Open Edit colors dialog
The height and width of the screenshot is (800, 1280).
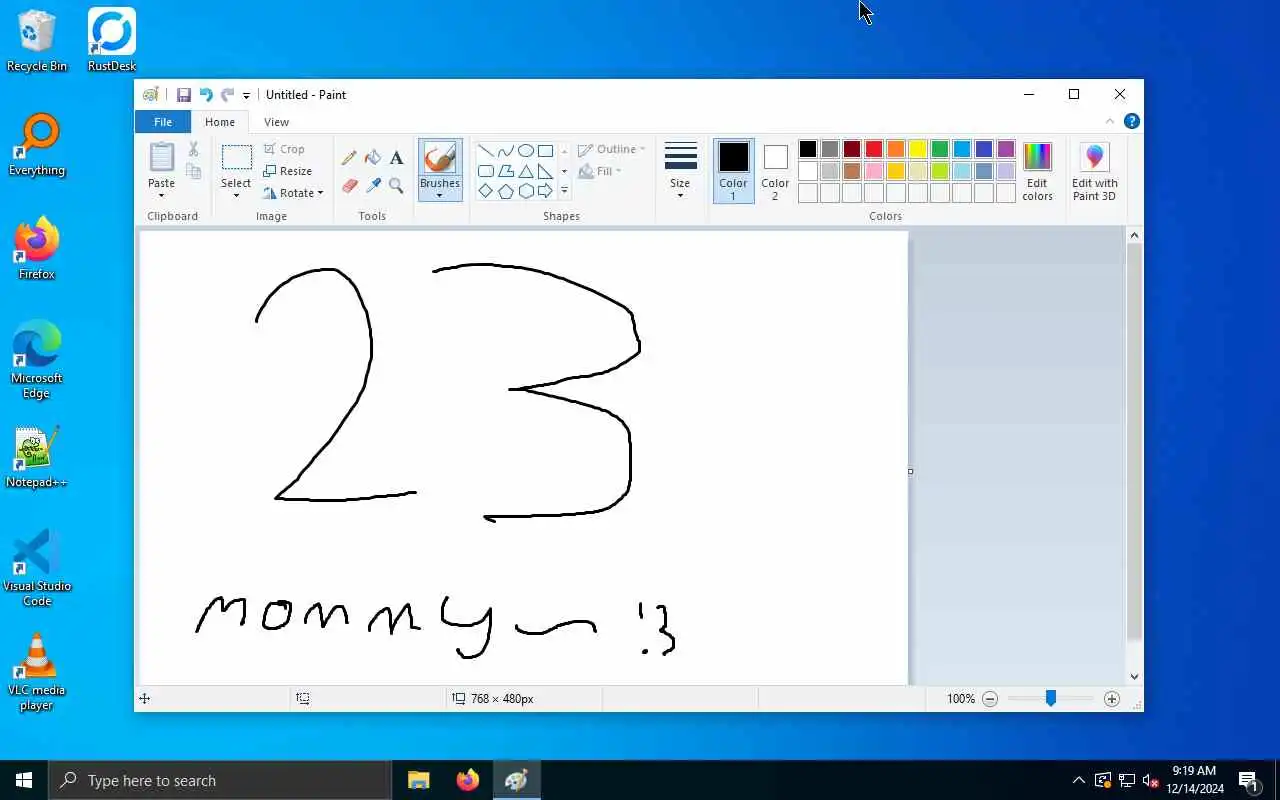coord(1037,171)
